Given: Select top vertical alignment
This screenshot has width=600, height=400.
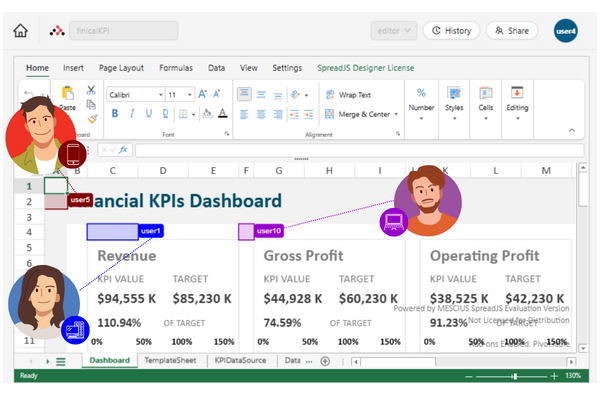Looking at the screenshot, I should (244, 94).
